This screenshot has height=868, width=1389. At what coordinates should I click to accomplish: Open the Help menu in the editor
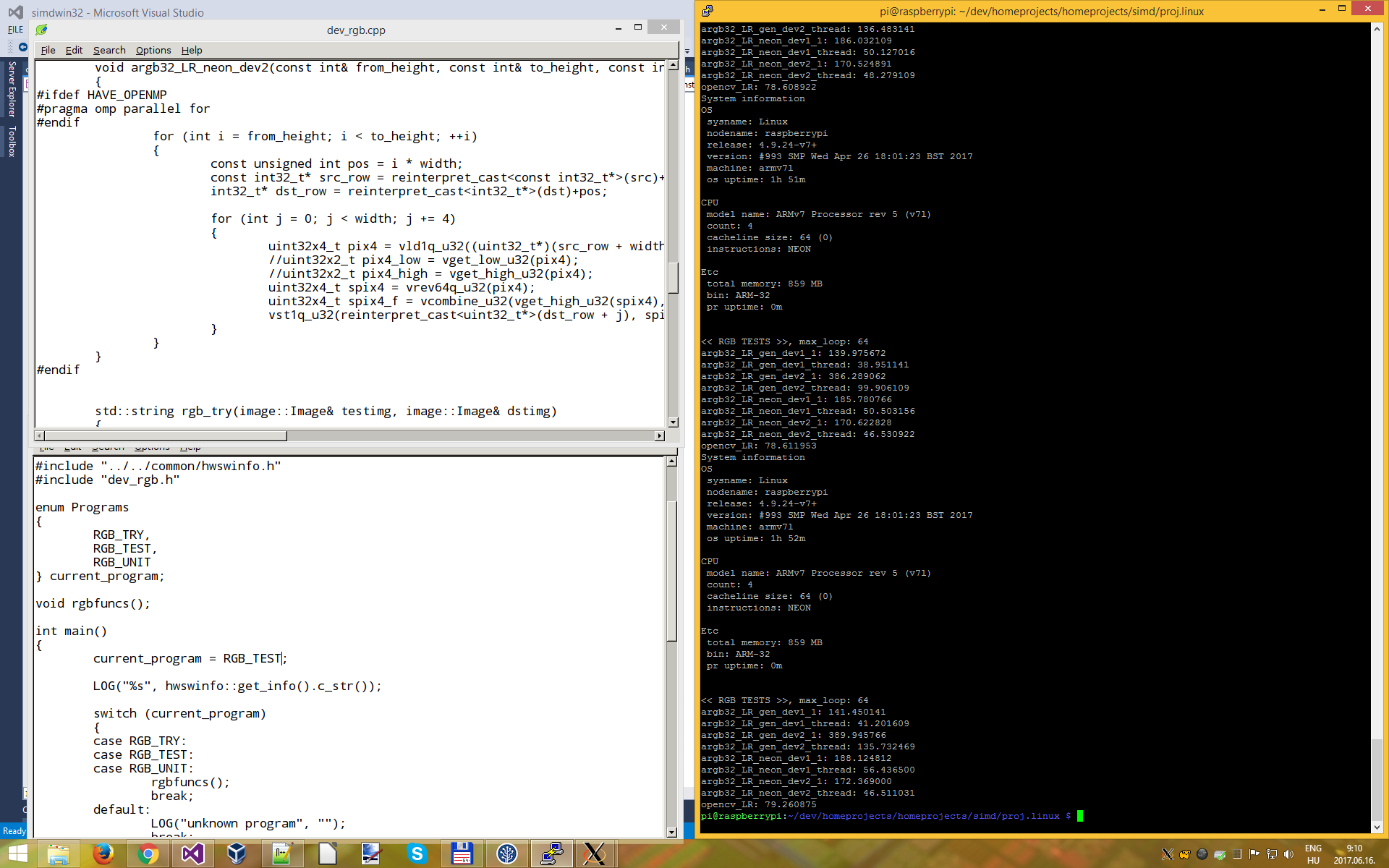(x=192, y=50)
